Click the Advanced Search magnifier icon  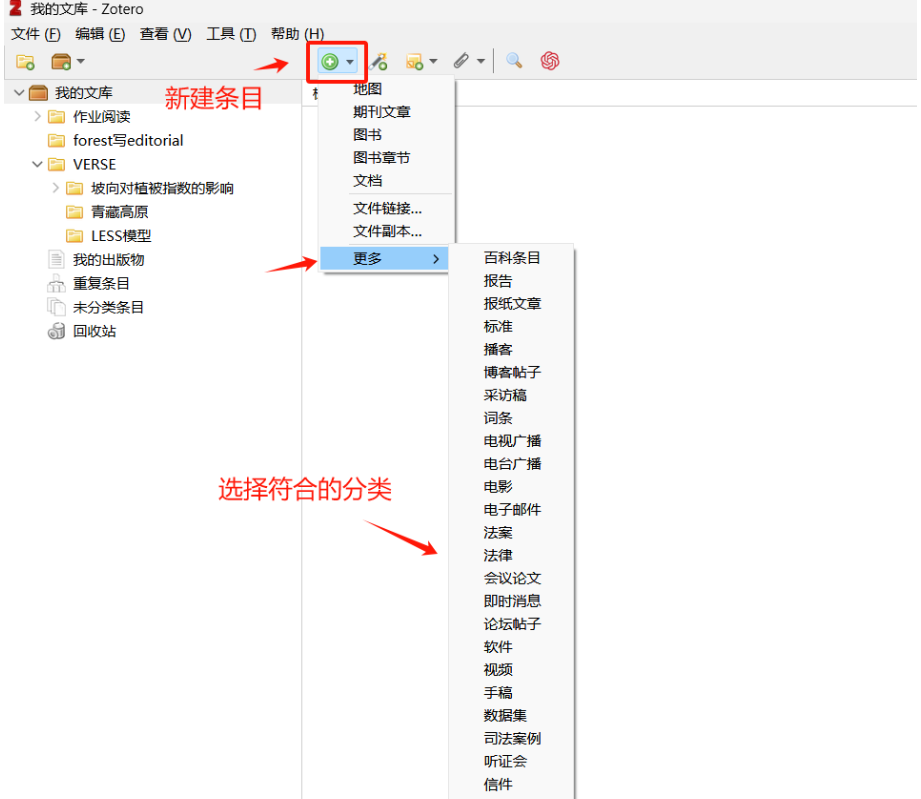click(x=514, y=61)
